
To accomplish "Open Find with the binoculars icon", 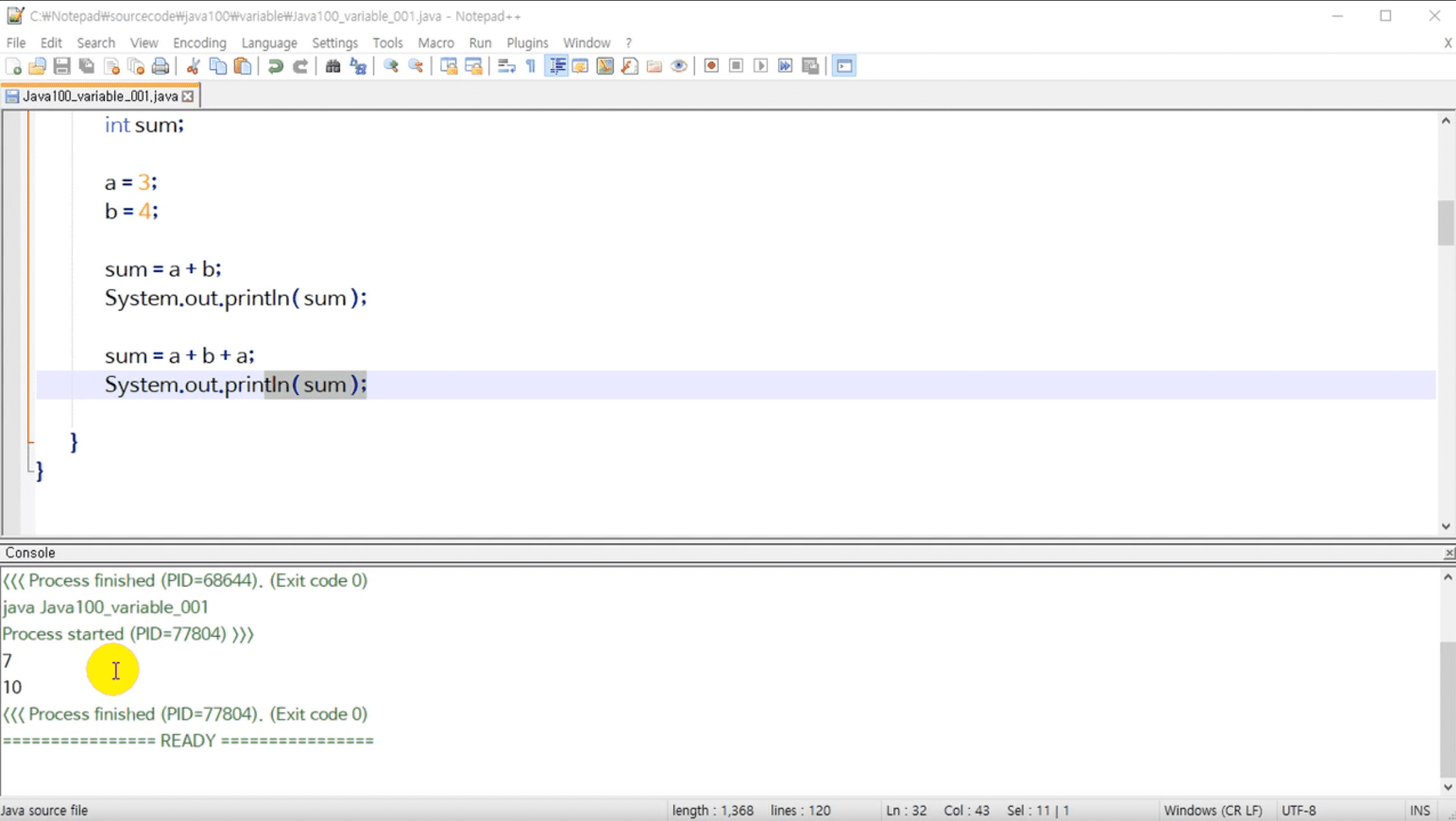I will pos(333,66).
